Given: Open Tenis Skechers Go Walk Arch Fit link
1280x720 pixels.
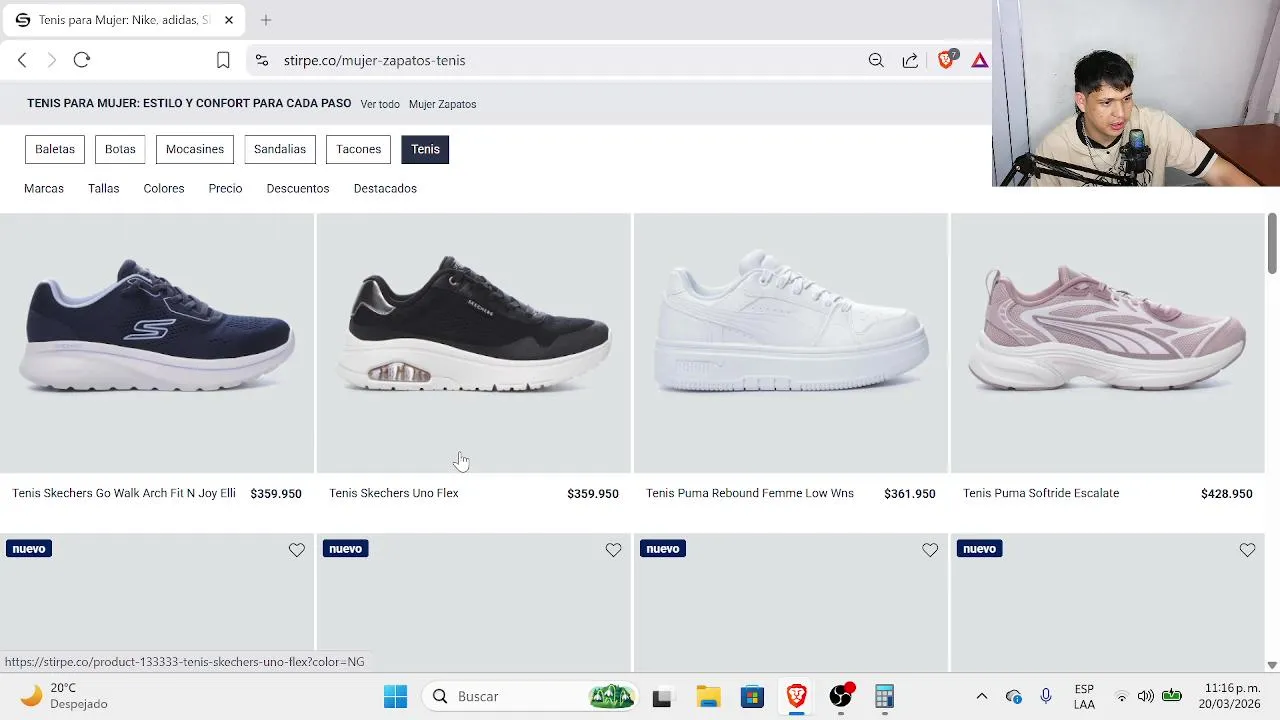Looking at the screenshot, I should point(124,493).
